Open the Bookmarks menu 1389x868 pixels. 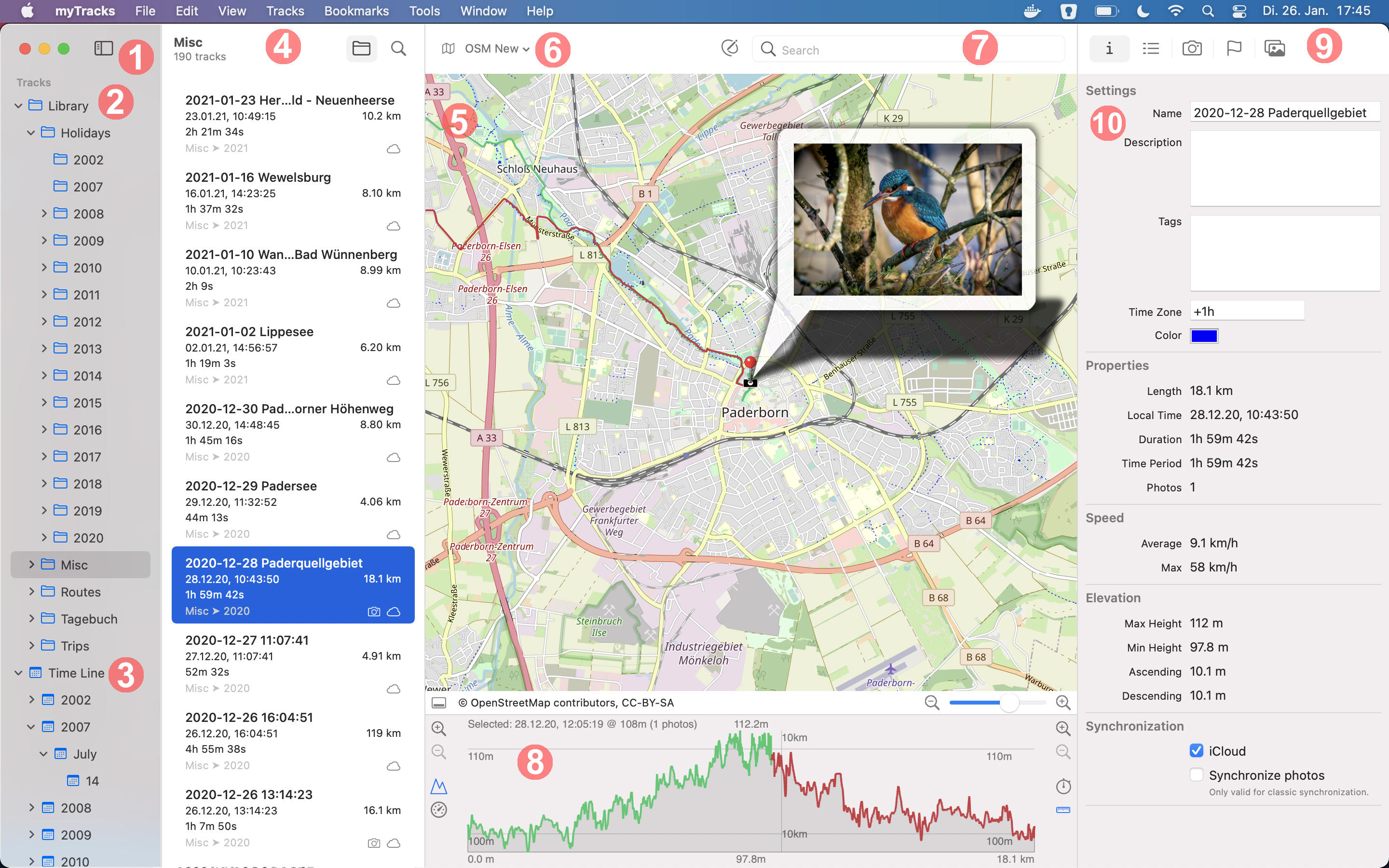356,11
